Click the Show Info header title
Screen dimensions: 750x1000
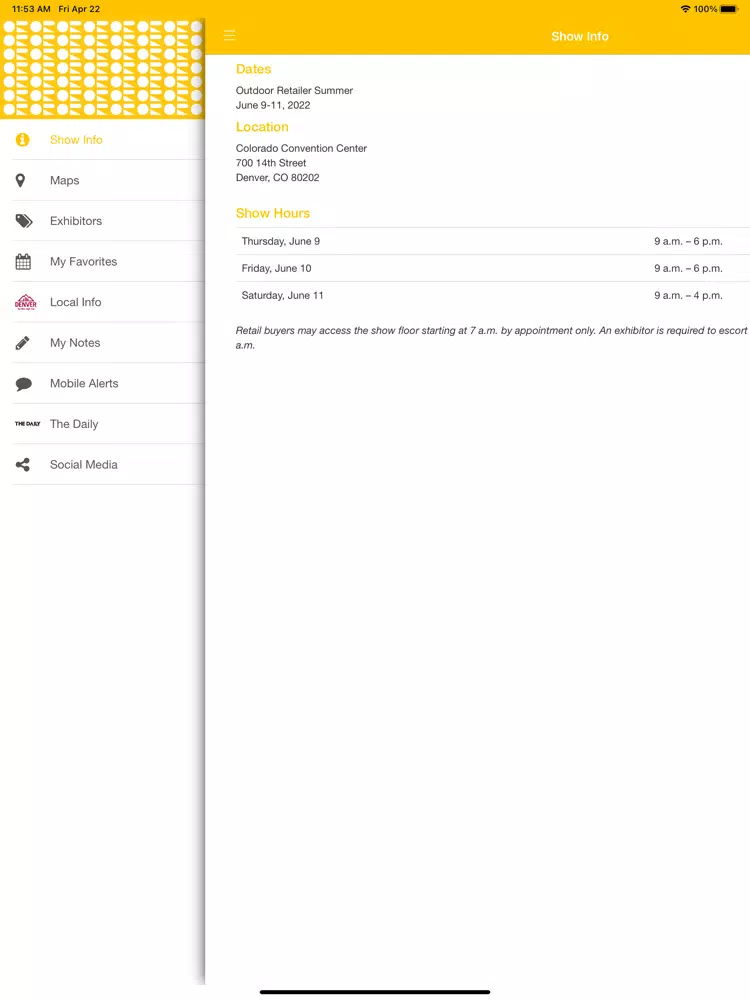tap(580, 36)
